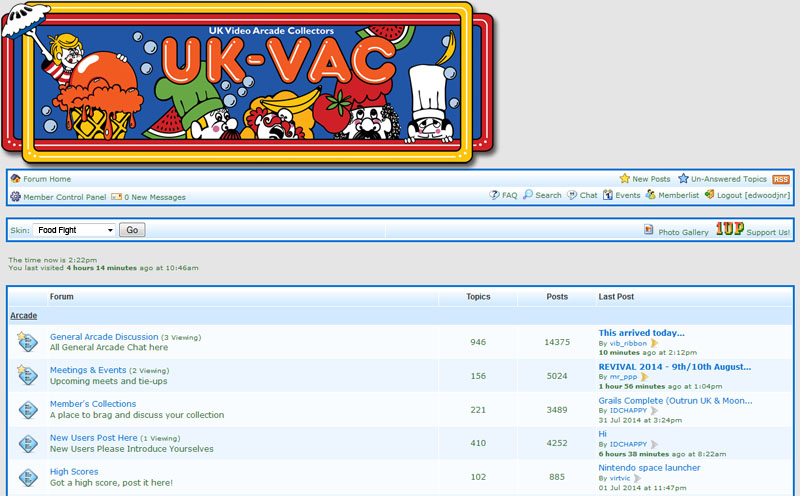This screenshot has width=800, height=496.
Task: Click the Events calendar icon
Action: (608, 194)
